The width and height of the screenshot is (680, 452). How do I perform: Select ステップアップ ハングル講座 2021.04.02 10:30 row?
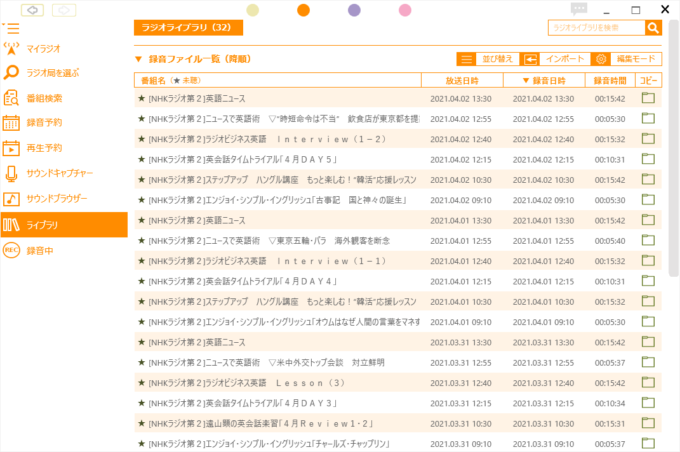point(398,180)
